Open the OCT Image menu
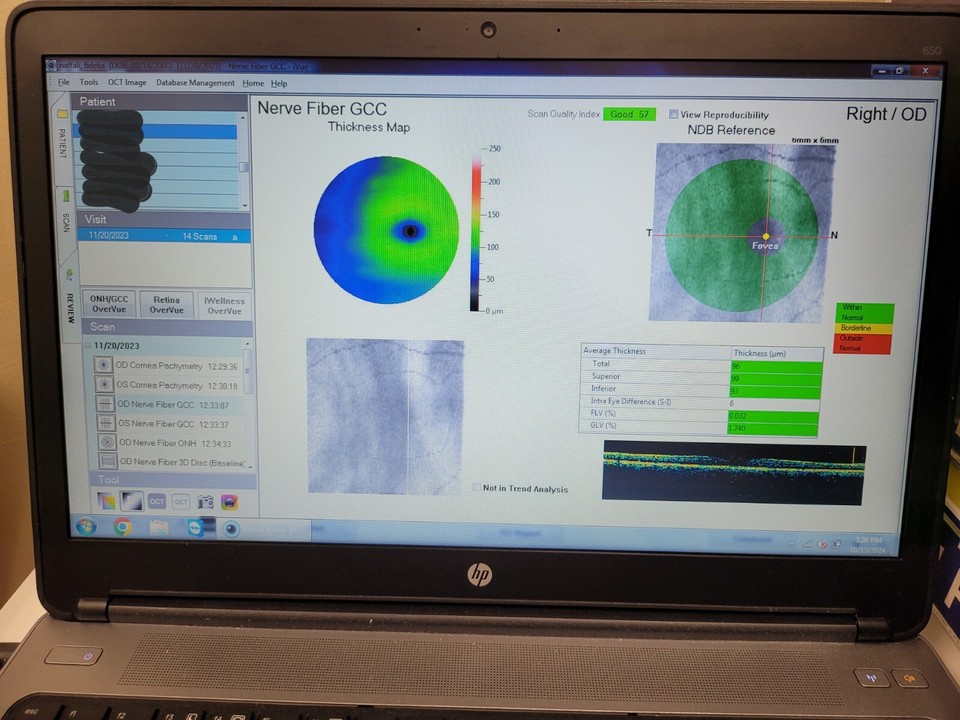 (x=126, y=83)
